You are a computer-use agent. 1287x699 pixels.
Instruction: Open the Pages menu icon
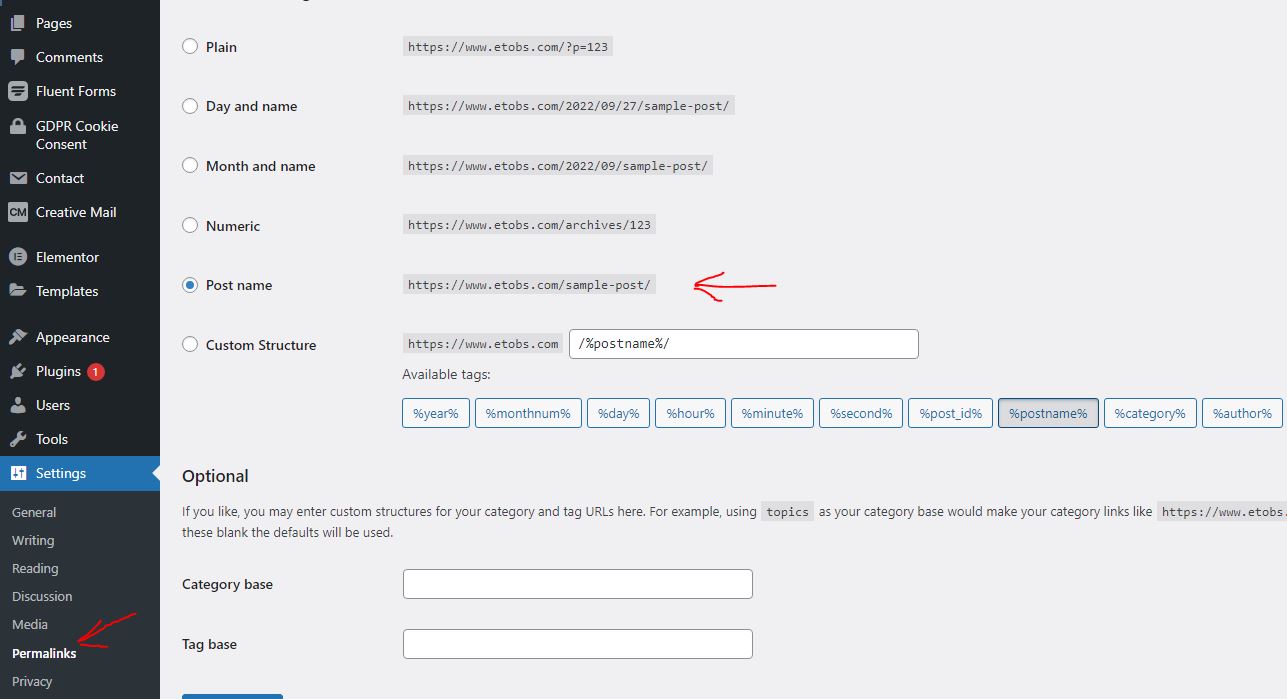point(17,23)
